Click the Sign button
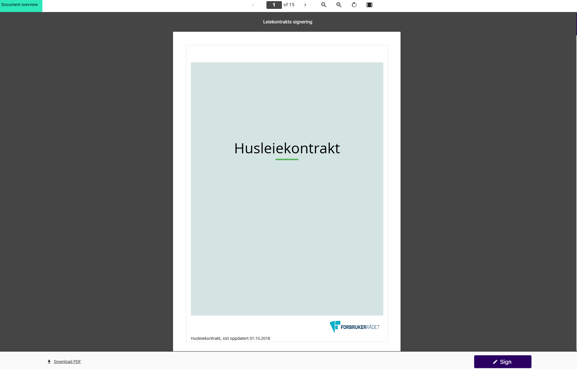This screenshot has width=577, height=369. [503, 362]
